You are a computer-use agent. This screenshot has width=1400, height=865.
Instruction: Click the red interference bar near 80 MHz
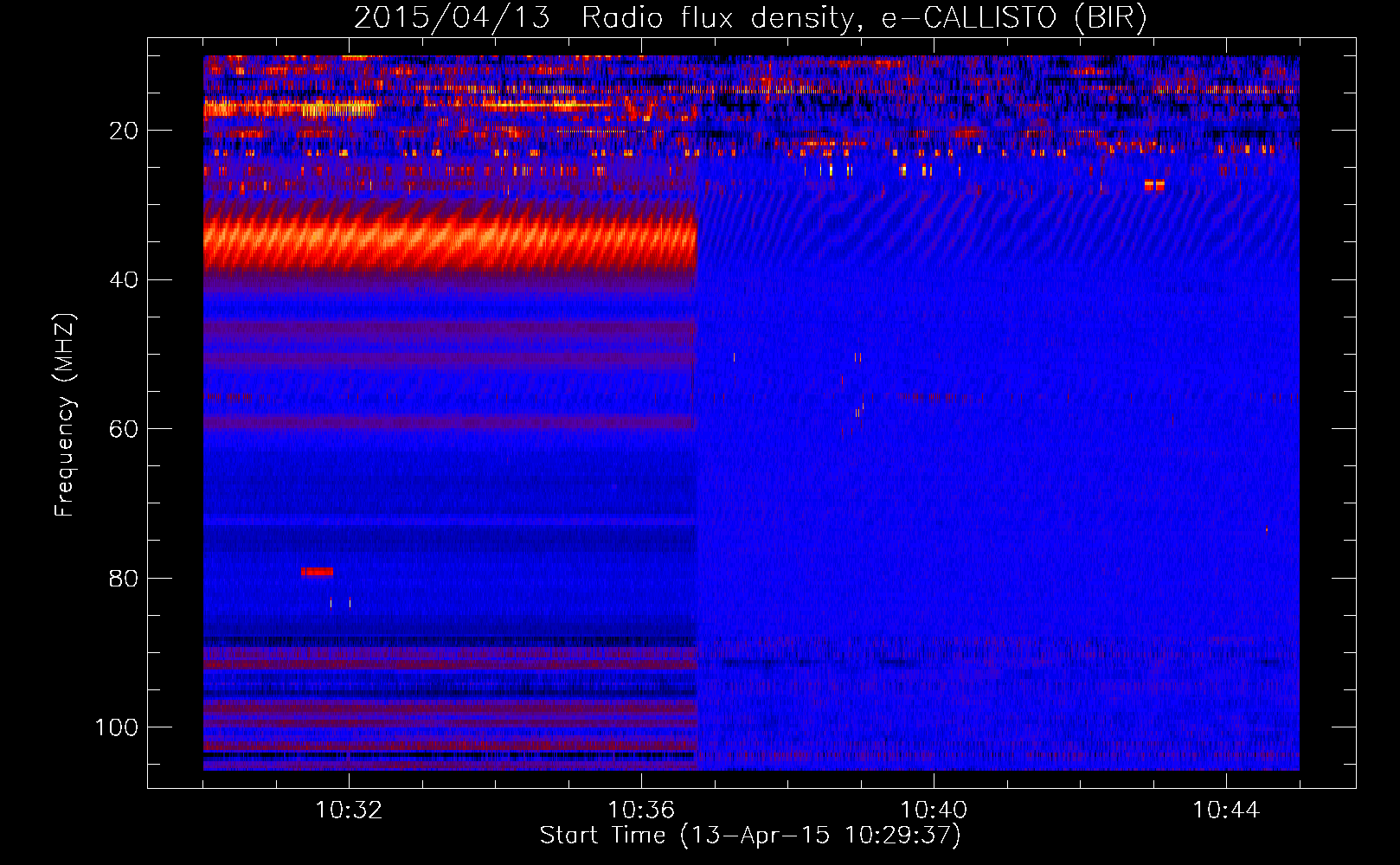317,572
